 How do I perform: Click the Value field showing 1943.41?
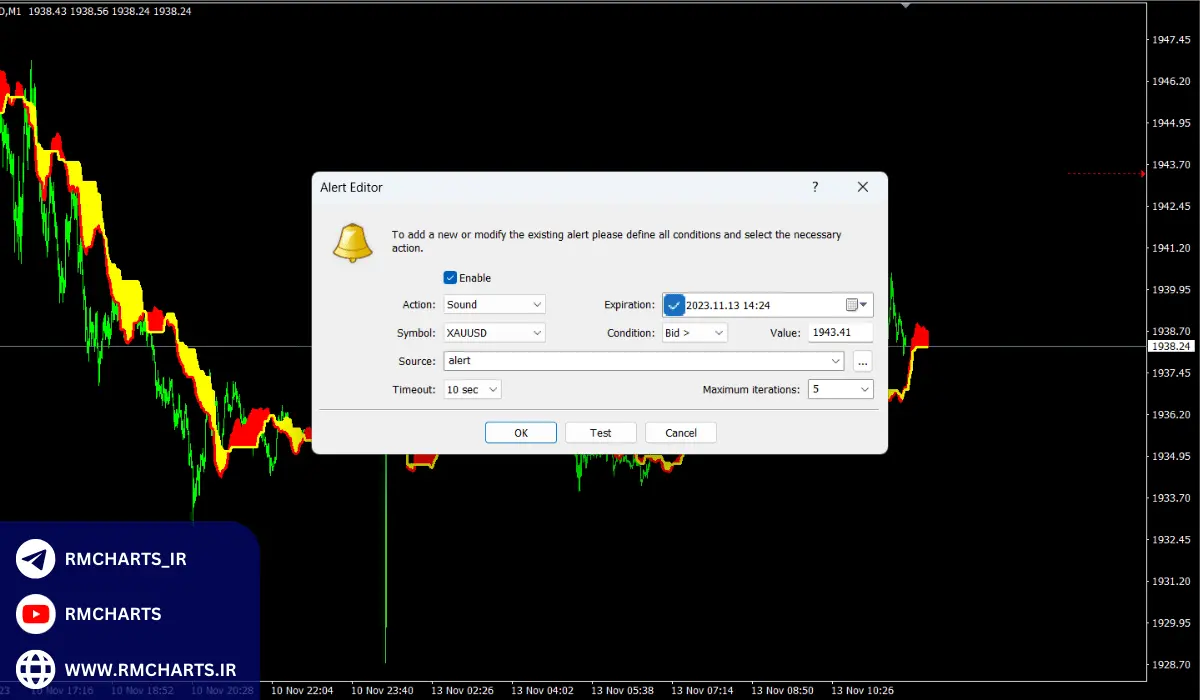(x=840, y=333)
